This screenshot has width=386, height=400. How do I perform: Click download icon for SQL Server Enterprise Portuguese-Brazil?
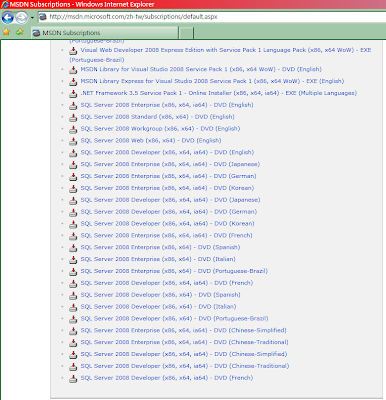(73, 272)
